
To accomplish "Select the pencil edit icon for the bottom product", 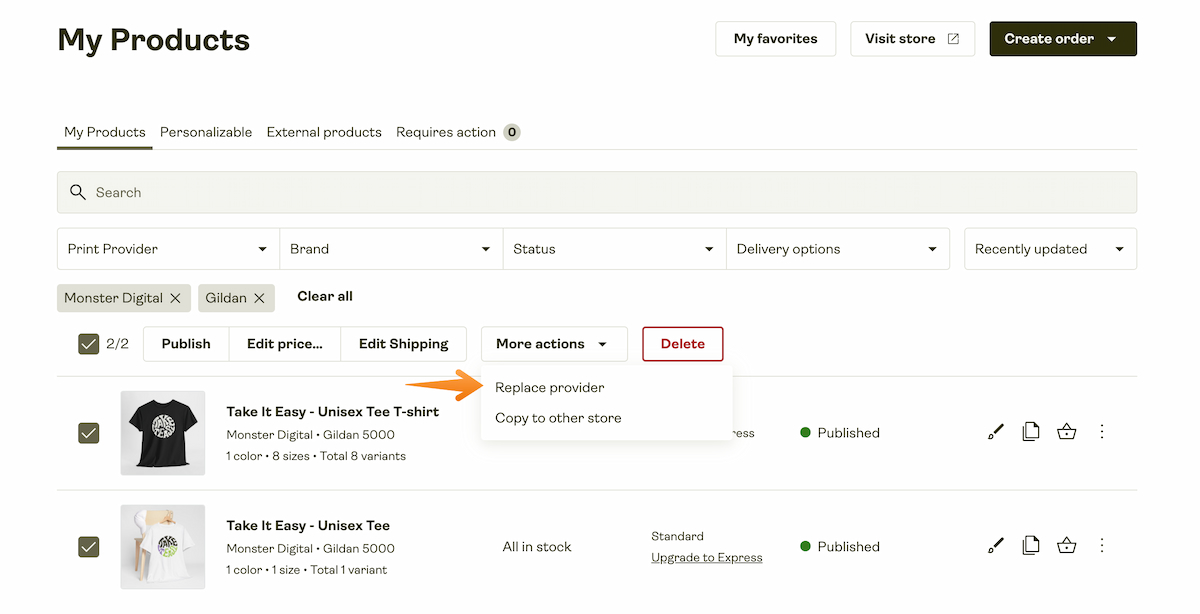I will coord(995,545).
